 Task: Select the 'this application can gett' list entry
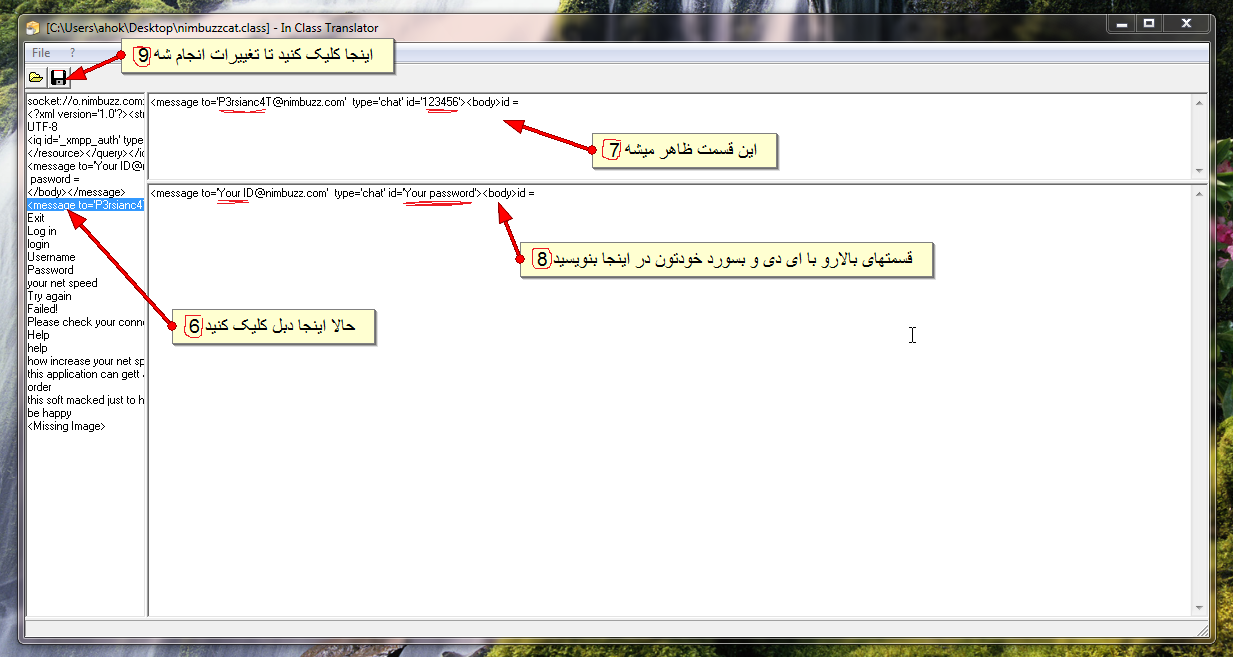(x=86, y=374)
